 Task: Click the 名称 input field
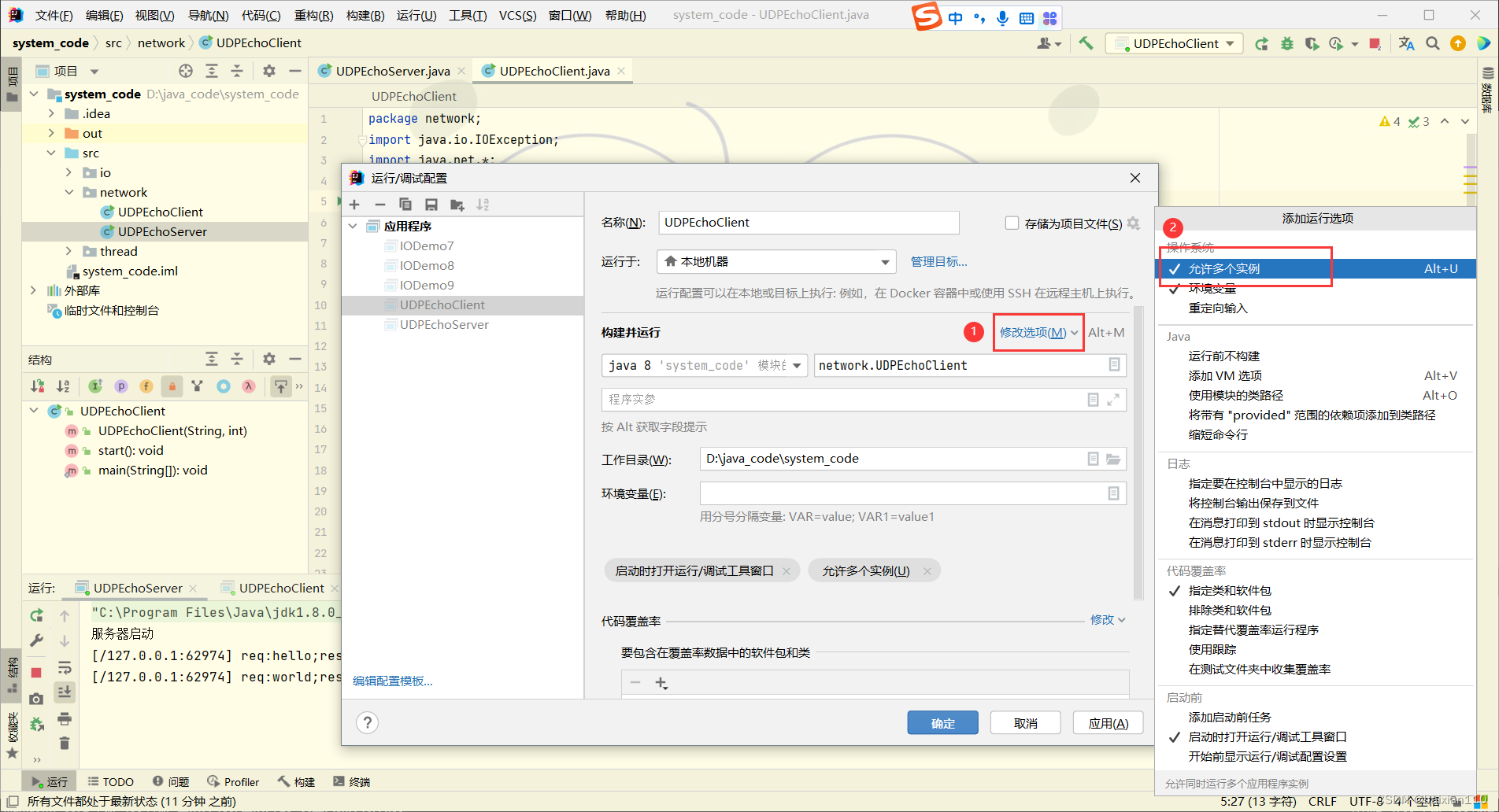(809, 223)
